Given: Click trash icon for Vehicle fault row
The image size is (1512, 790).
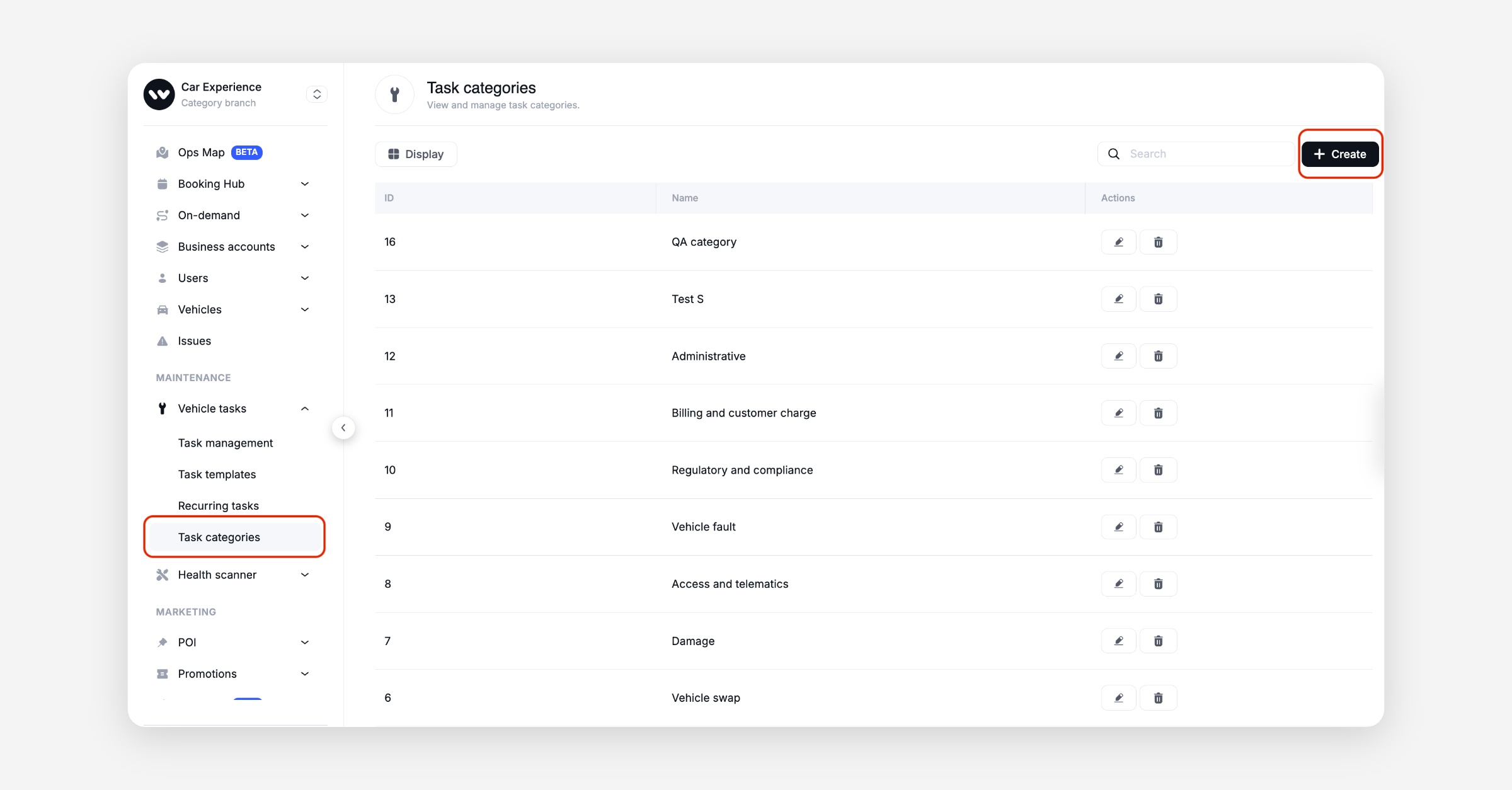Looking at the screenshot, I should pyautogui.click(x=1158, y=527).
